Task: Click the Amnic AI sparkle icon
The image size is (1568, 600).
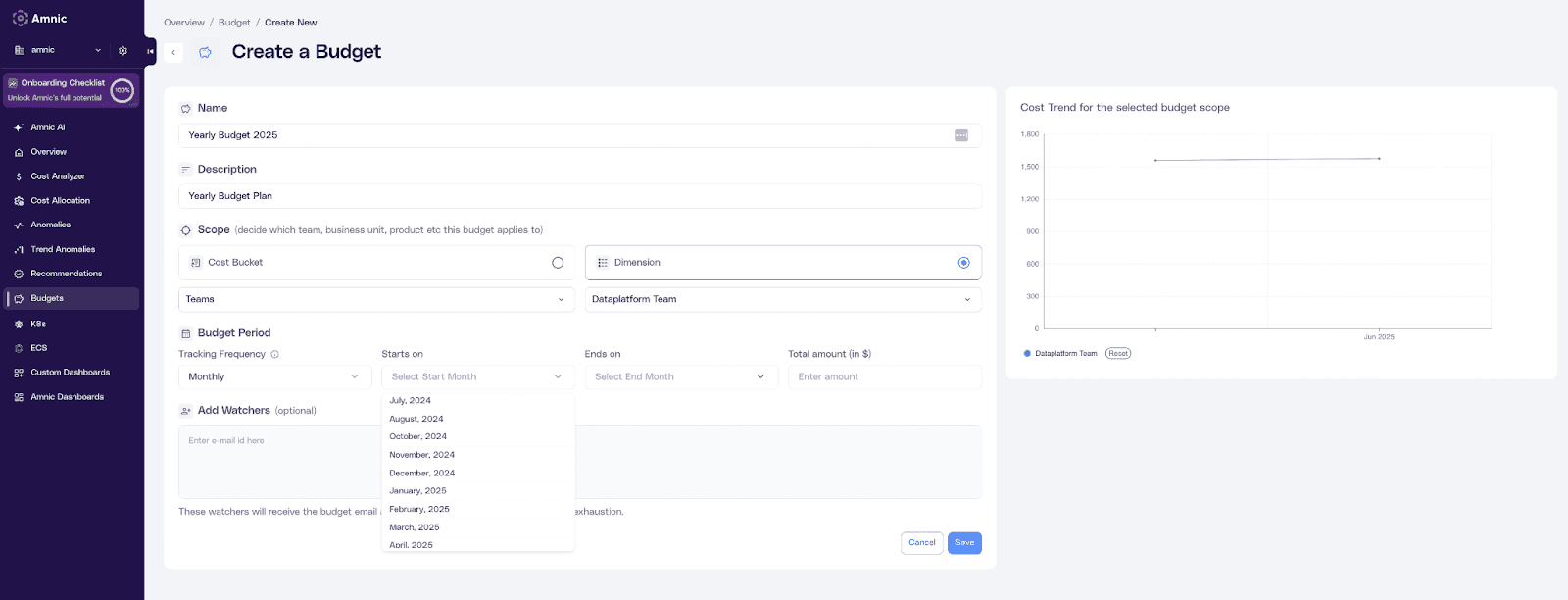Action: click(19, 127)
